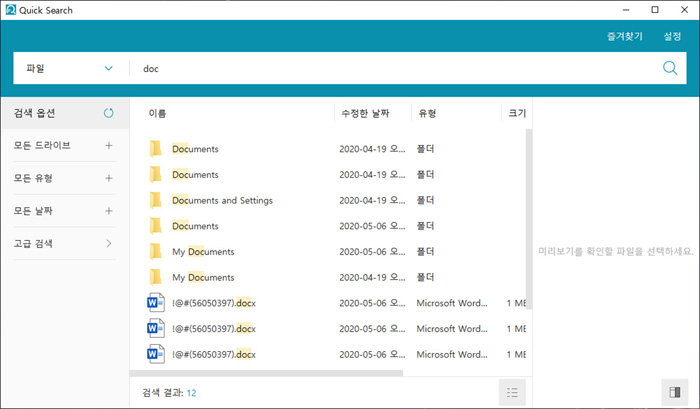Click Word icon of first docx file
Image resolution: width=700 pixels, height=409 pixels.
[x=155, y=302]
